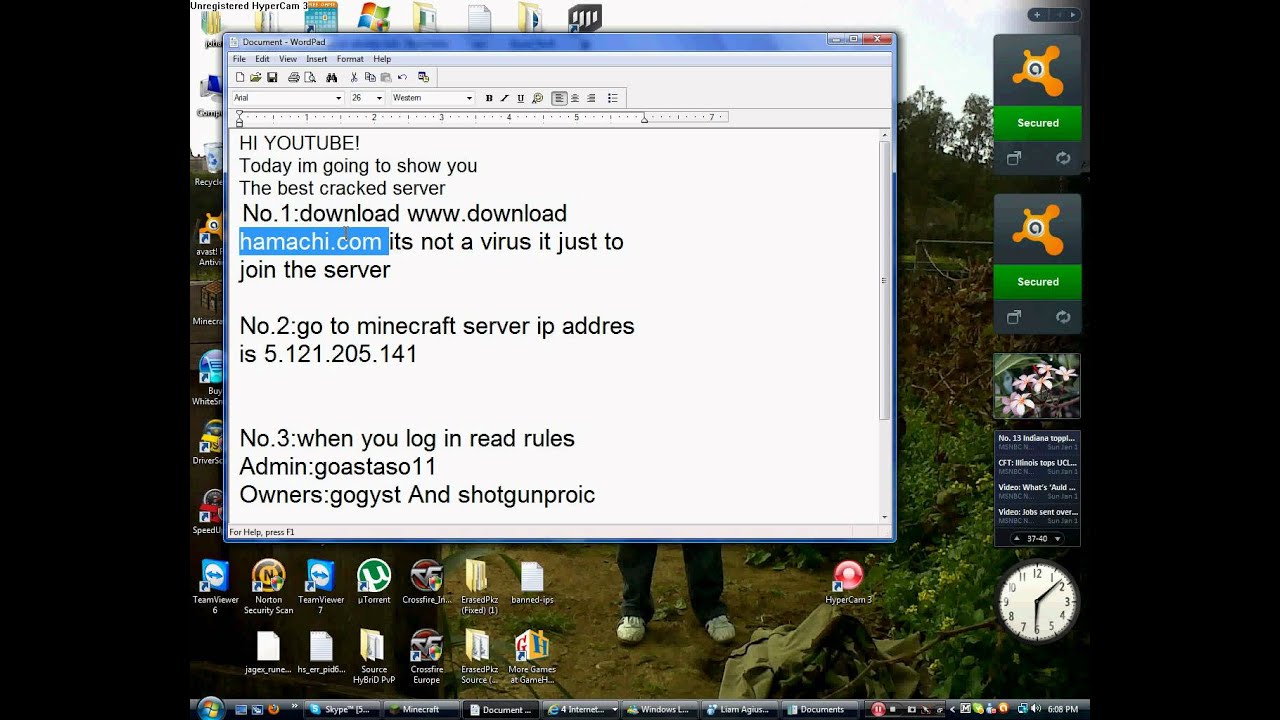Click refresh icon on top Avast gadget
Viewport: 1280px width, 720px height.
pyautogui.click(x=1063, y=158)
